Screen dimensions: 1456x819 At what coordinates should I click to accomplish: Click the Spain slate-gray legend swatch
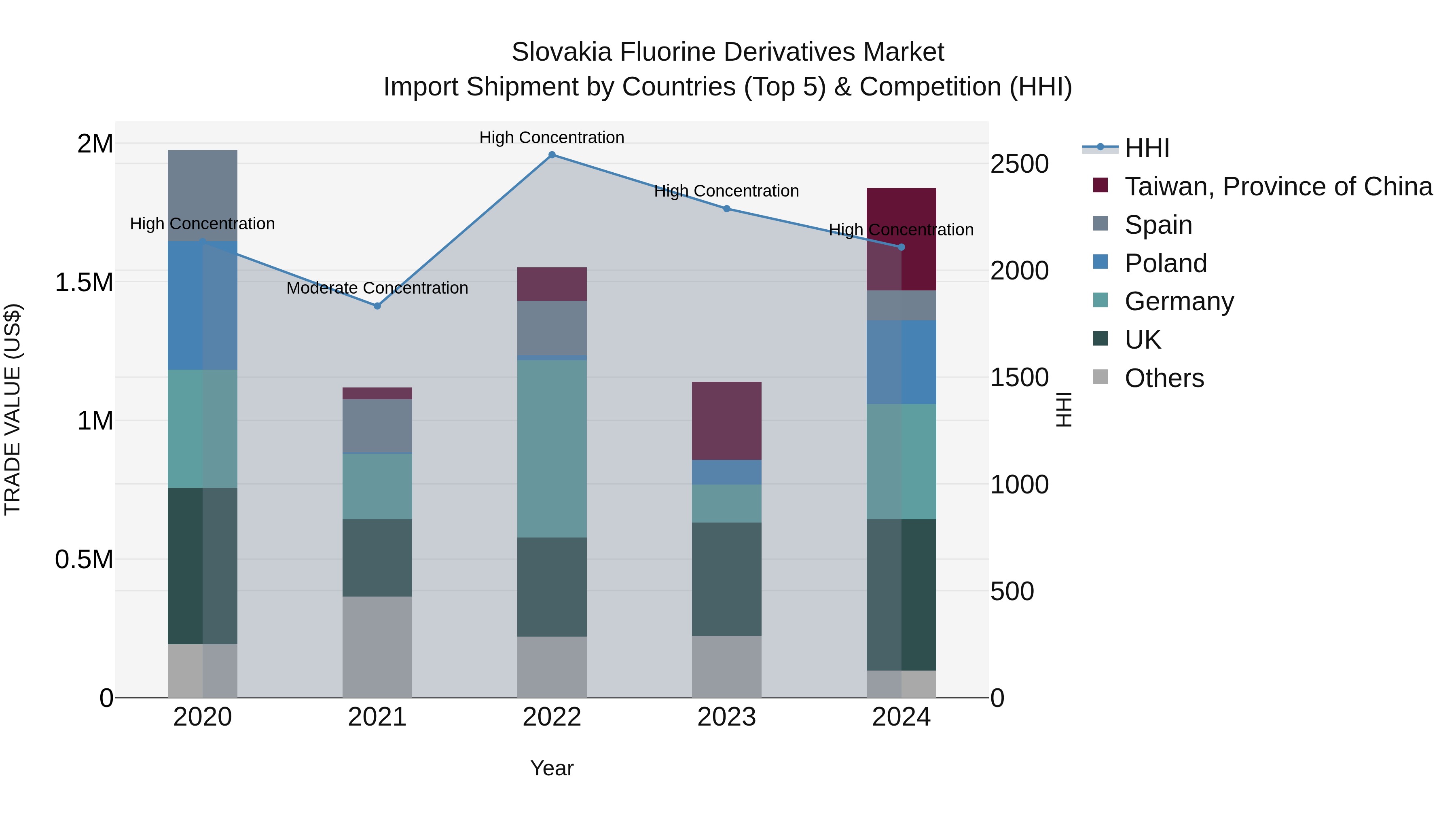coord(1100,223)
